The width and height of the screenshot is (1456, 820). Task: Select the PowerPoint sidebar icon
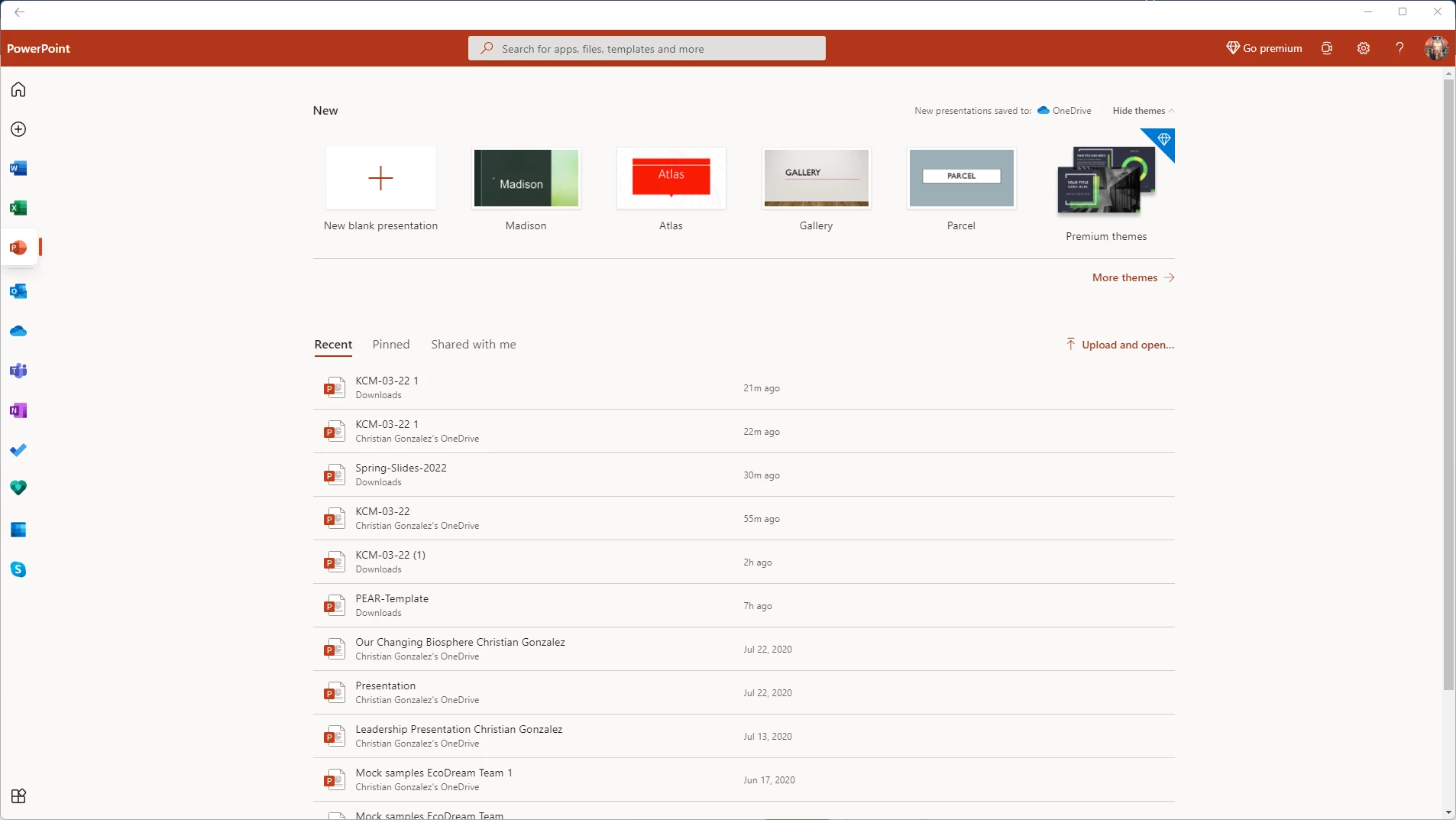pos(18,248)
